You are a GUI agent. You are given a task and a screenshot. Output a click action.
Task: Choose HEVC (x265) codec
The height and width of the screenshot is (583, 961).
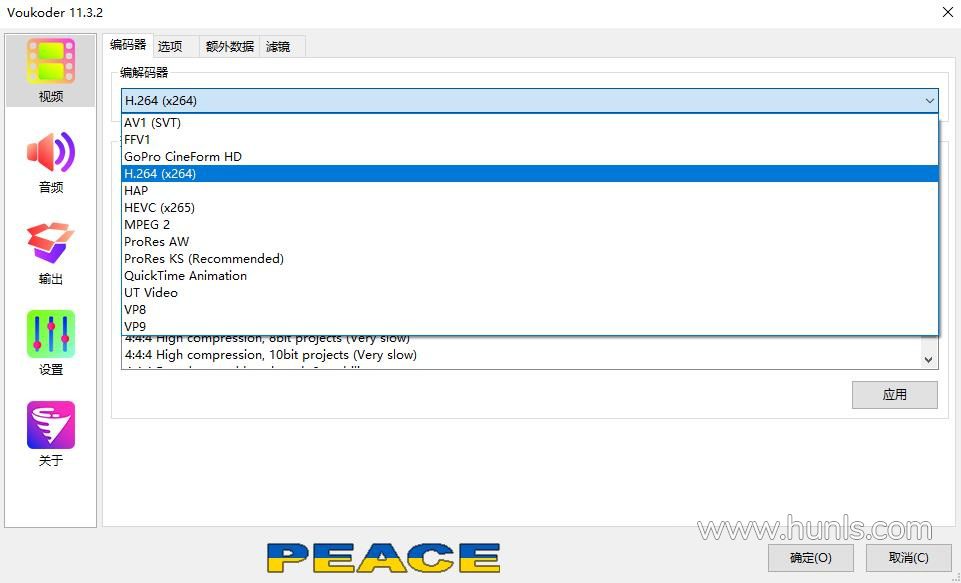(530, 208)
